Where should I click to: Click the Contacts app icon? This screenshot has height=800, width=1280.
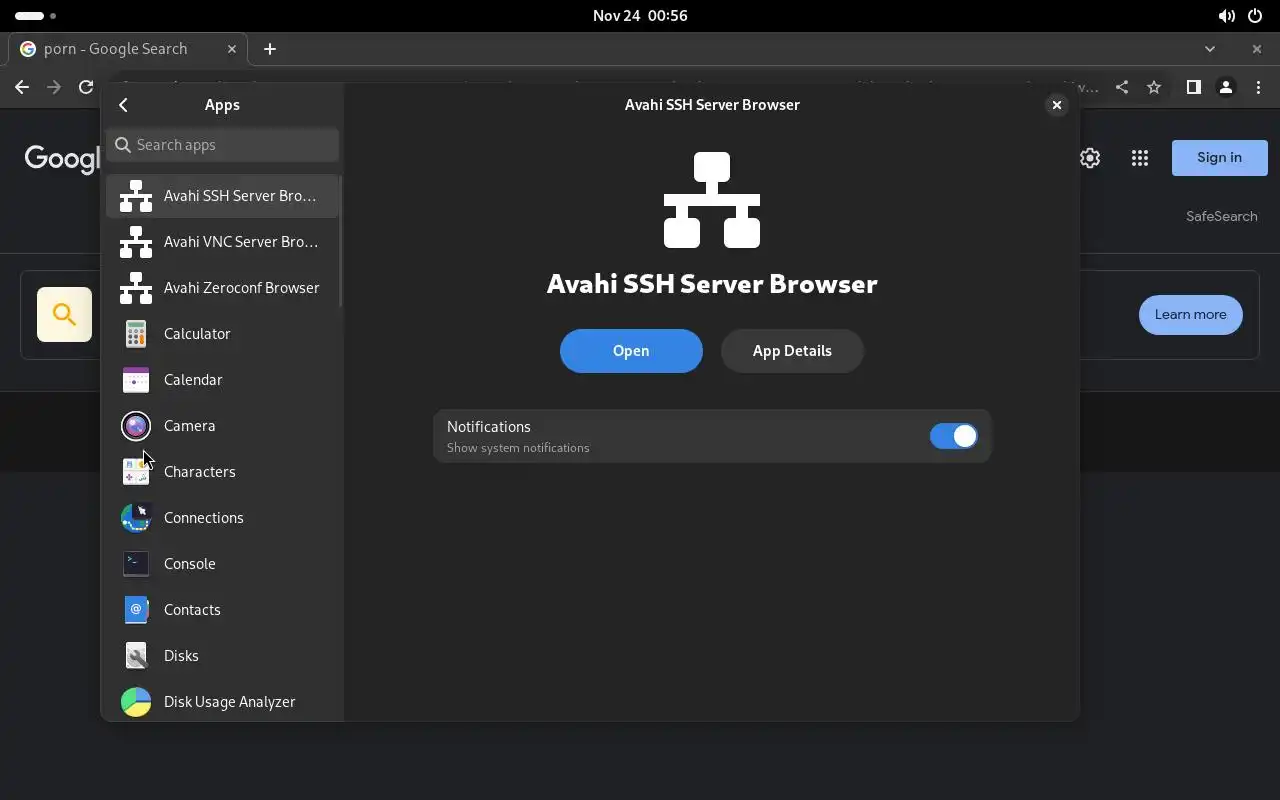tap(136, 610)
